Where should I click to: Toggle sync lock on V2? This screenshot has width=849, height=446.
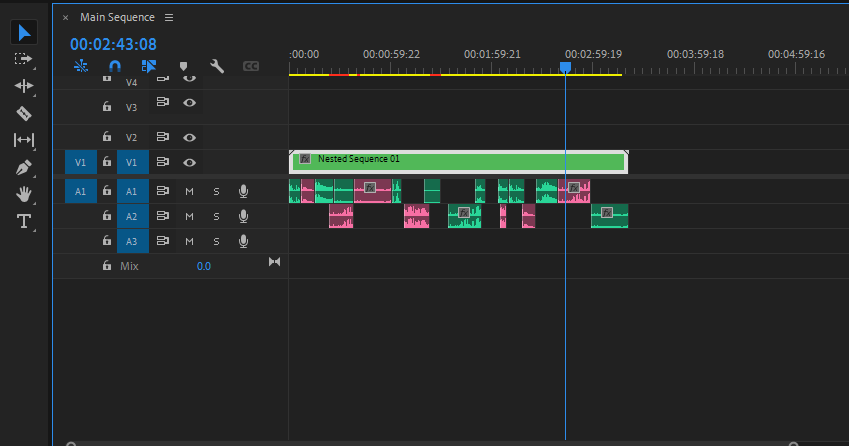(162, 137)
